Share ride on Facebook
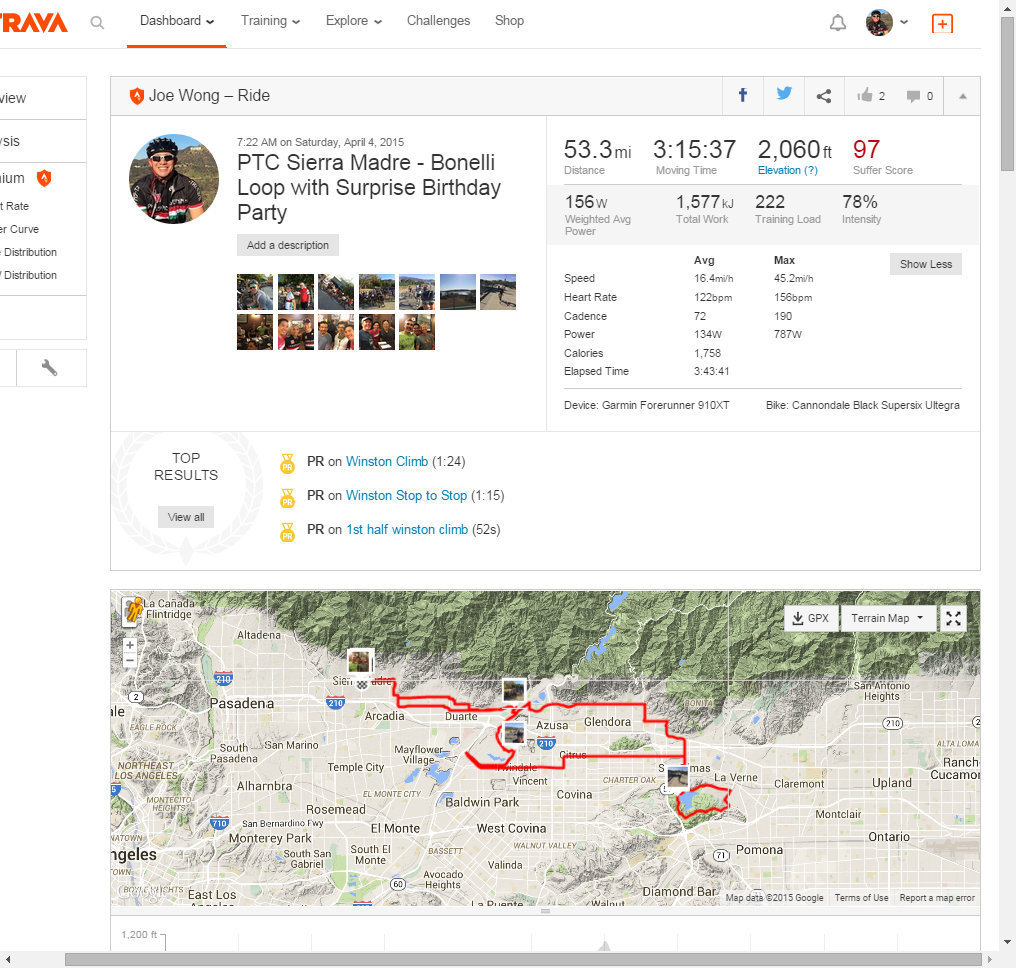 [743, 96]
